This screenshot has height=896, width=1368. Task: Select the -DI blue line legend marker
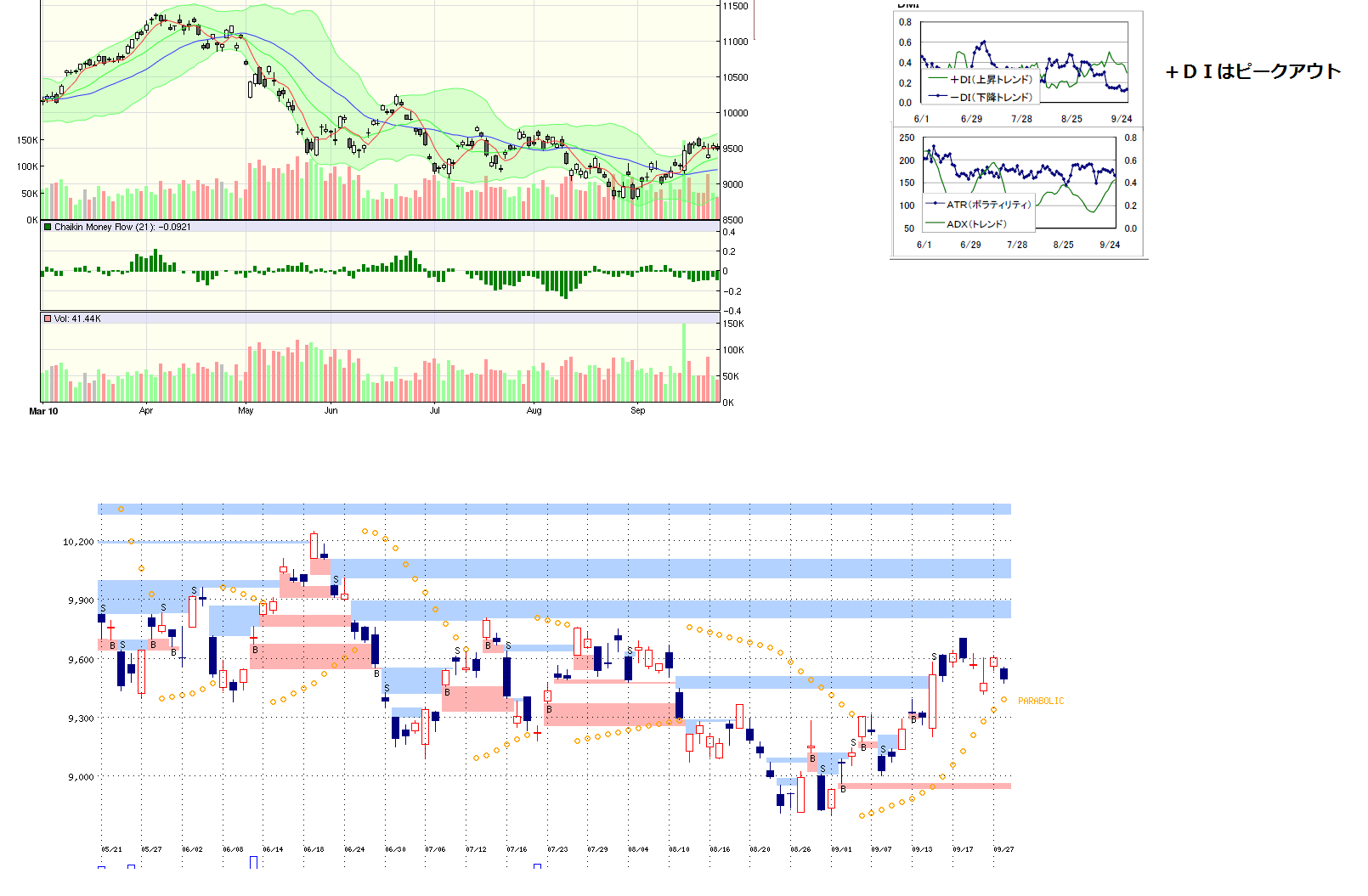tap(937, 97)
